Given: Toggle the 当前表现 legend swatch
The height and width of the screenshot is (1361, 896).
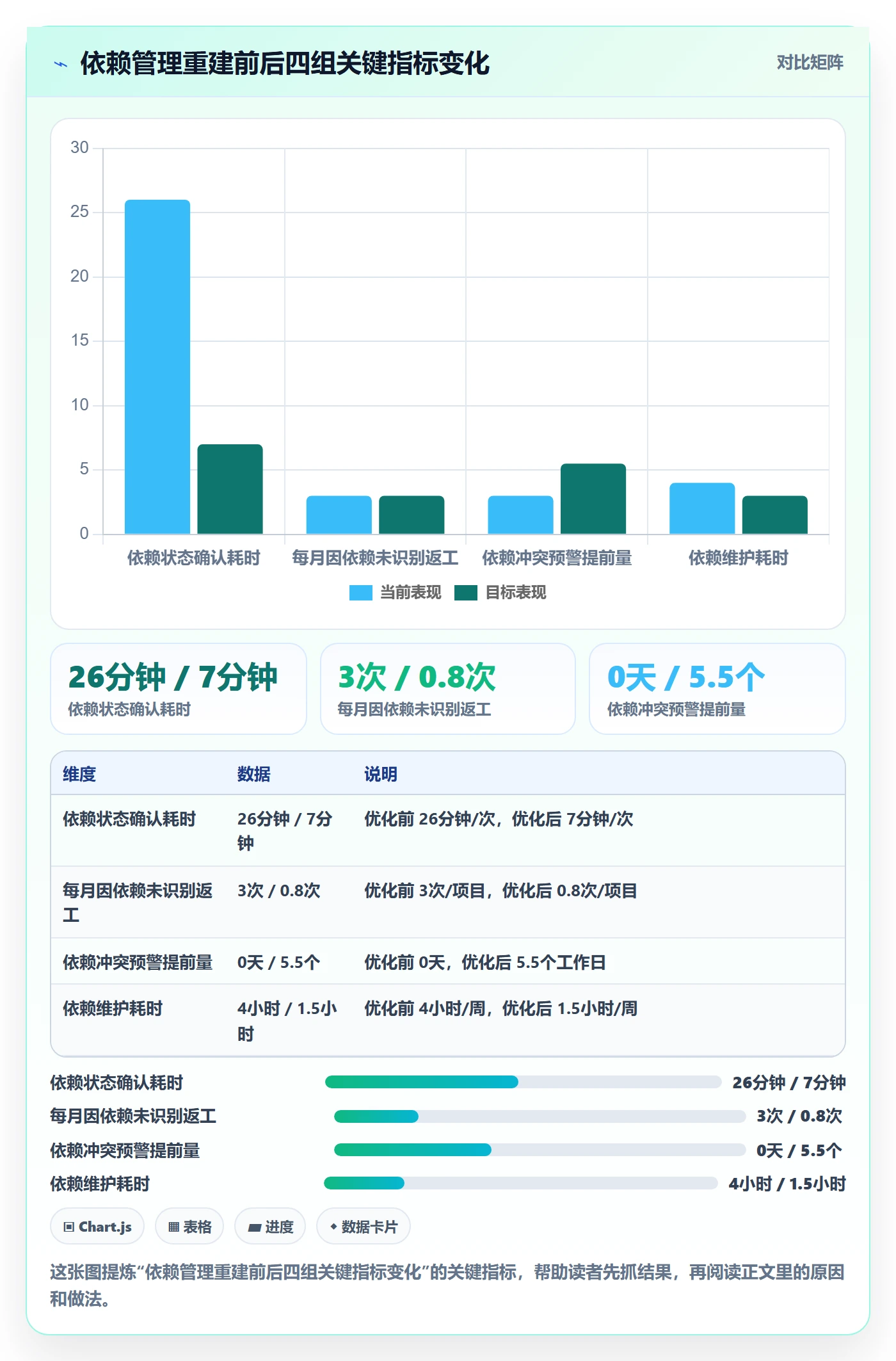Looking at the screenshot, I should (361, 593).
